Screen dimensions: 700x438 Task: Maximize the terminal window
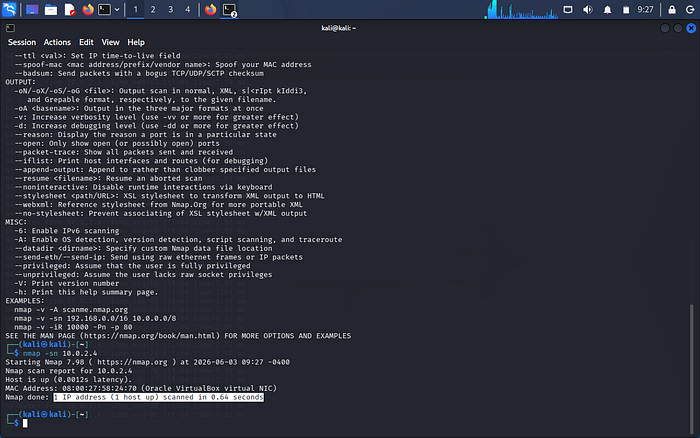[x=678, y=28]
